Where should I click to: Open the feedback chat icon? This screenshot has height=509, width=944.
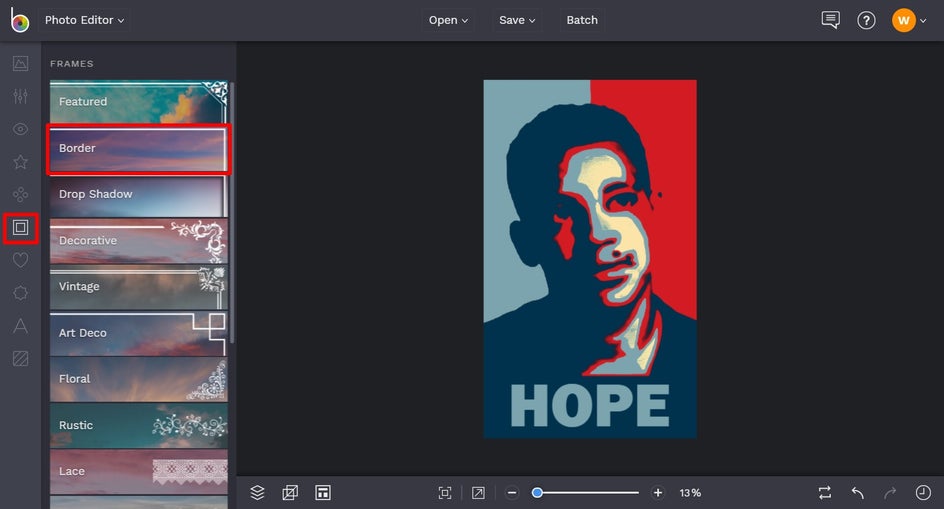tap(830, 20)
